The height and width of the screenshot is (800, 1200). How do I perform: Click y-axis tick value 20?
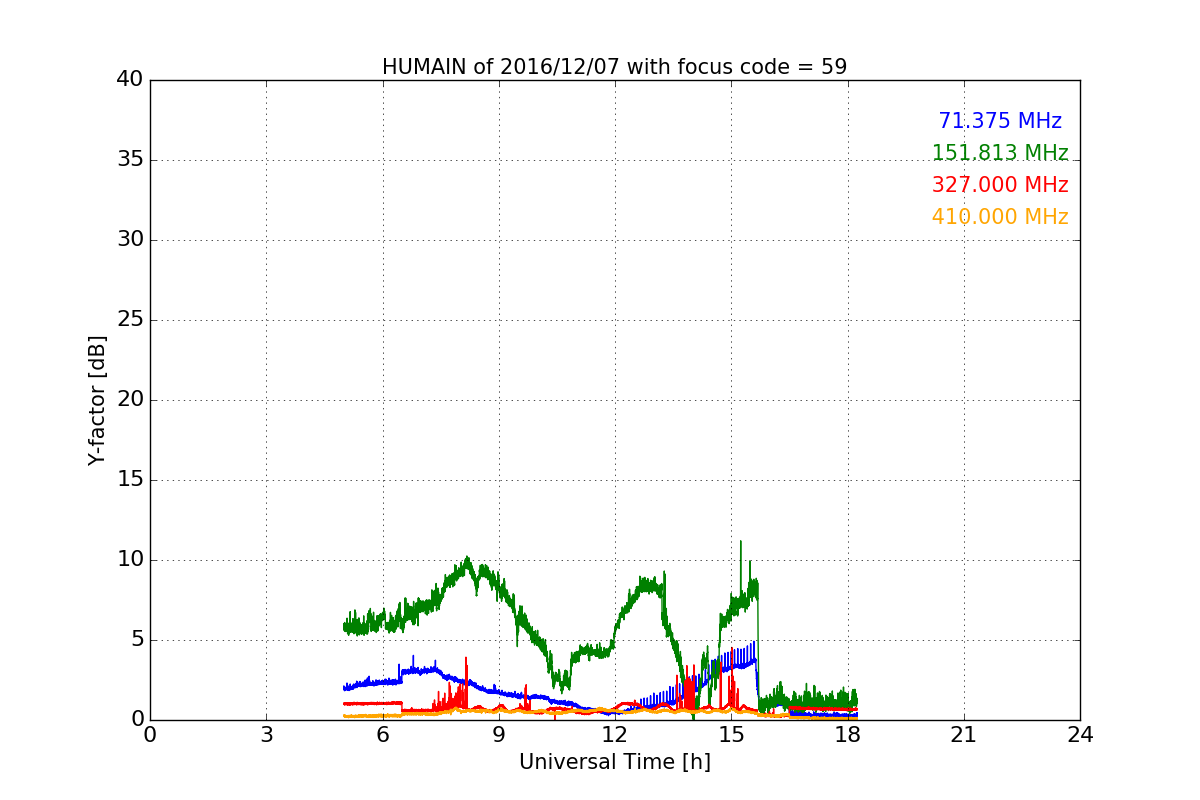point(129,400)
